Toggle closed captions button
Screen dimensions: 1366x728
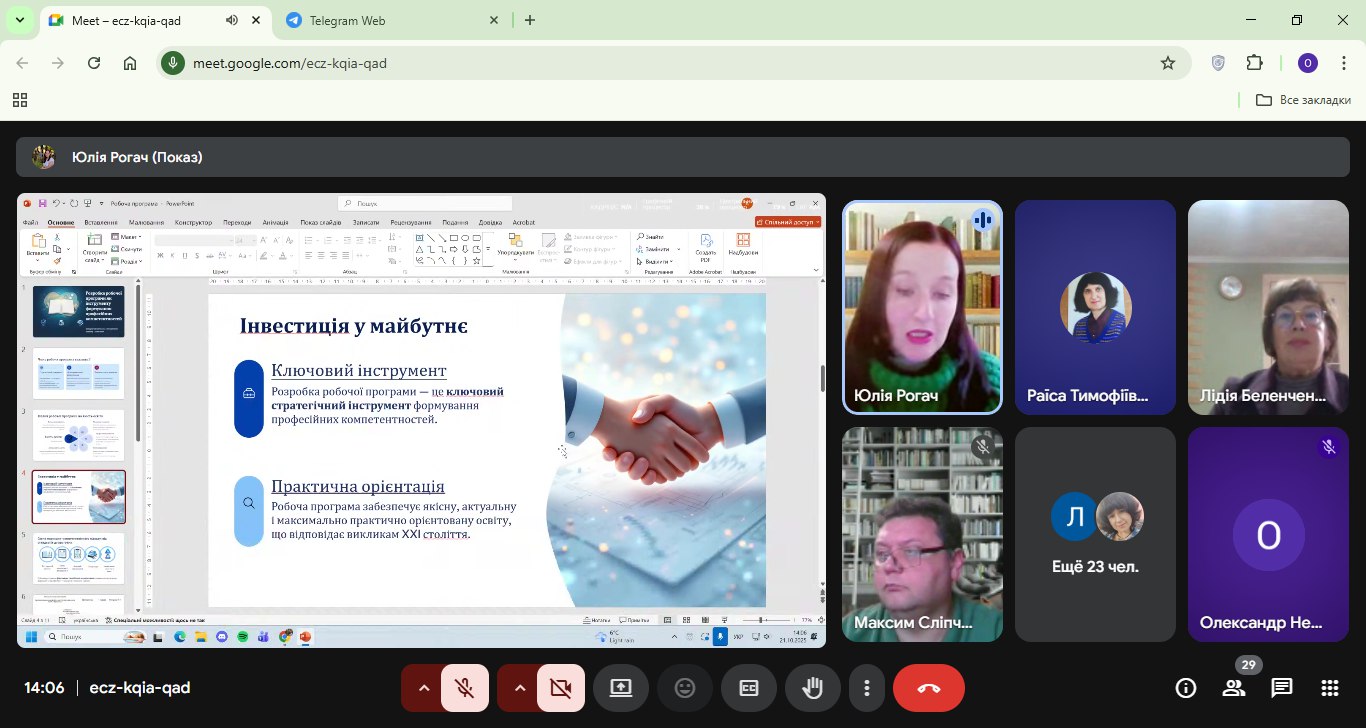749,688
